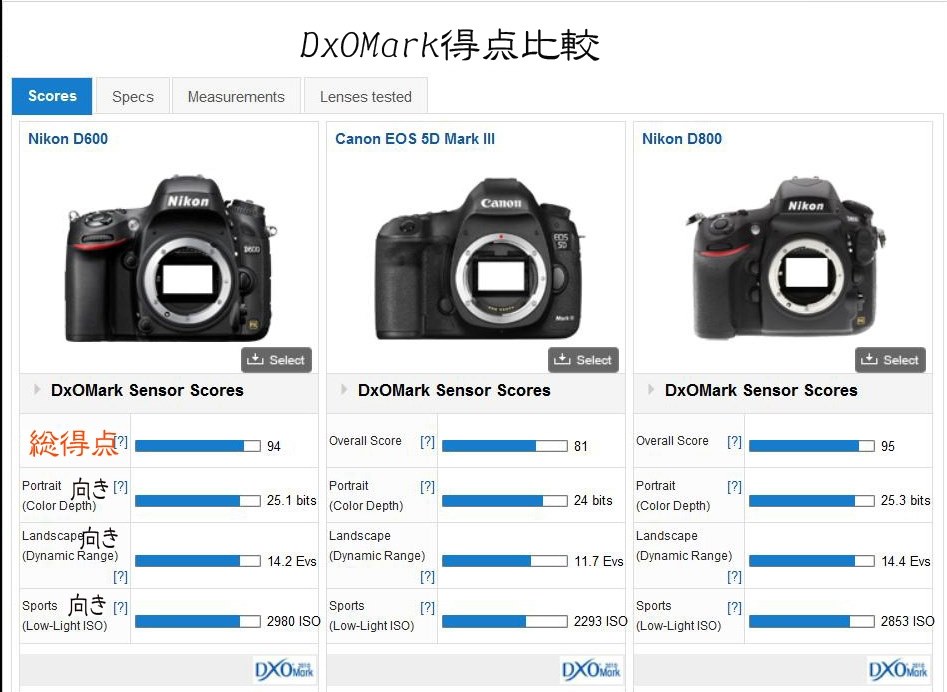Click Nikon D600 overall score bar 94
This screenshot has width=947, height=692.
(x=198, y=446)
